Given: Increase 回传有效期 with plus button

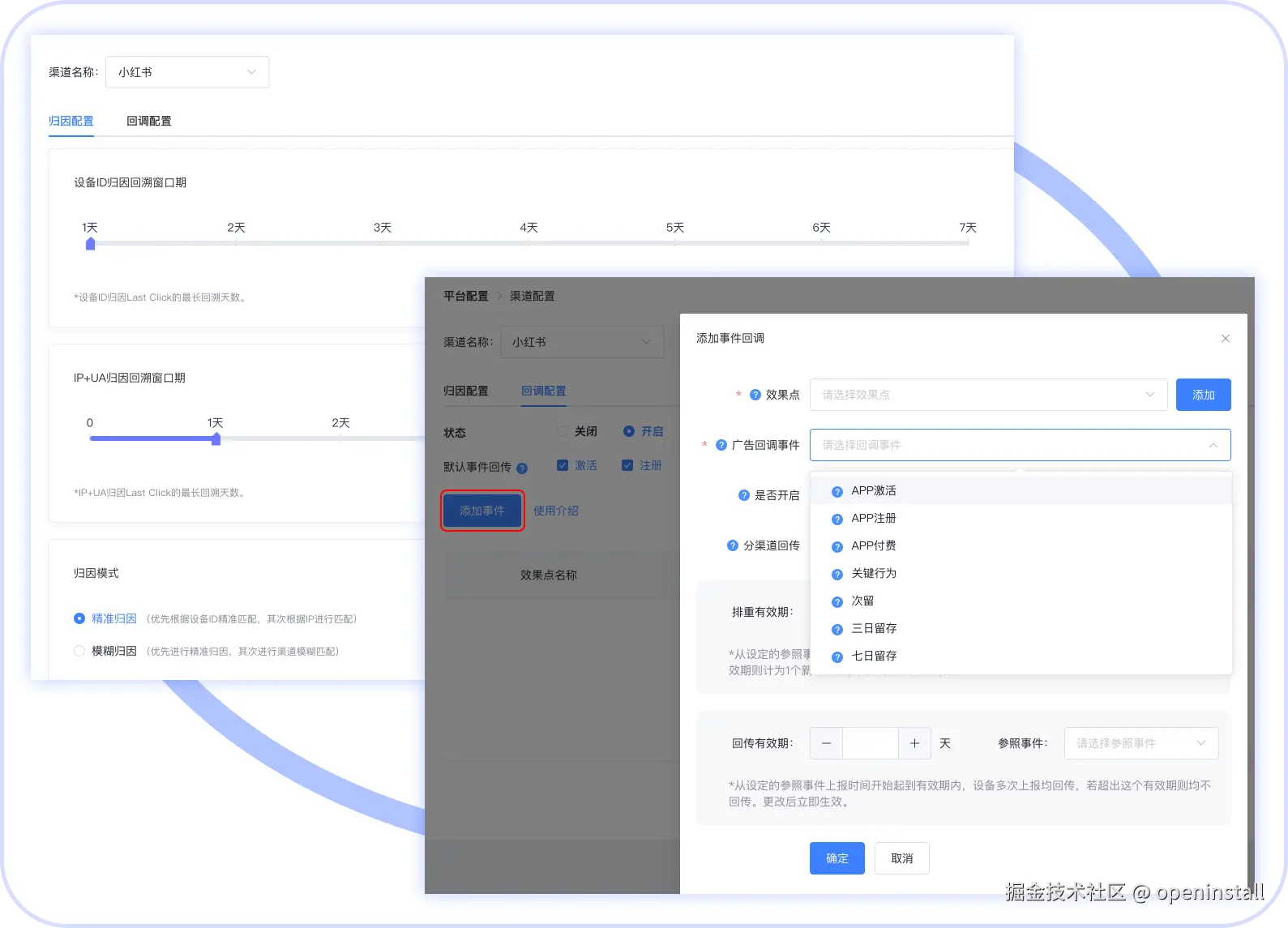Looking at the screenshot, I should click(x=914, y=743).
